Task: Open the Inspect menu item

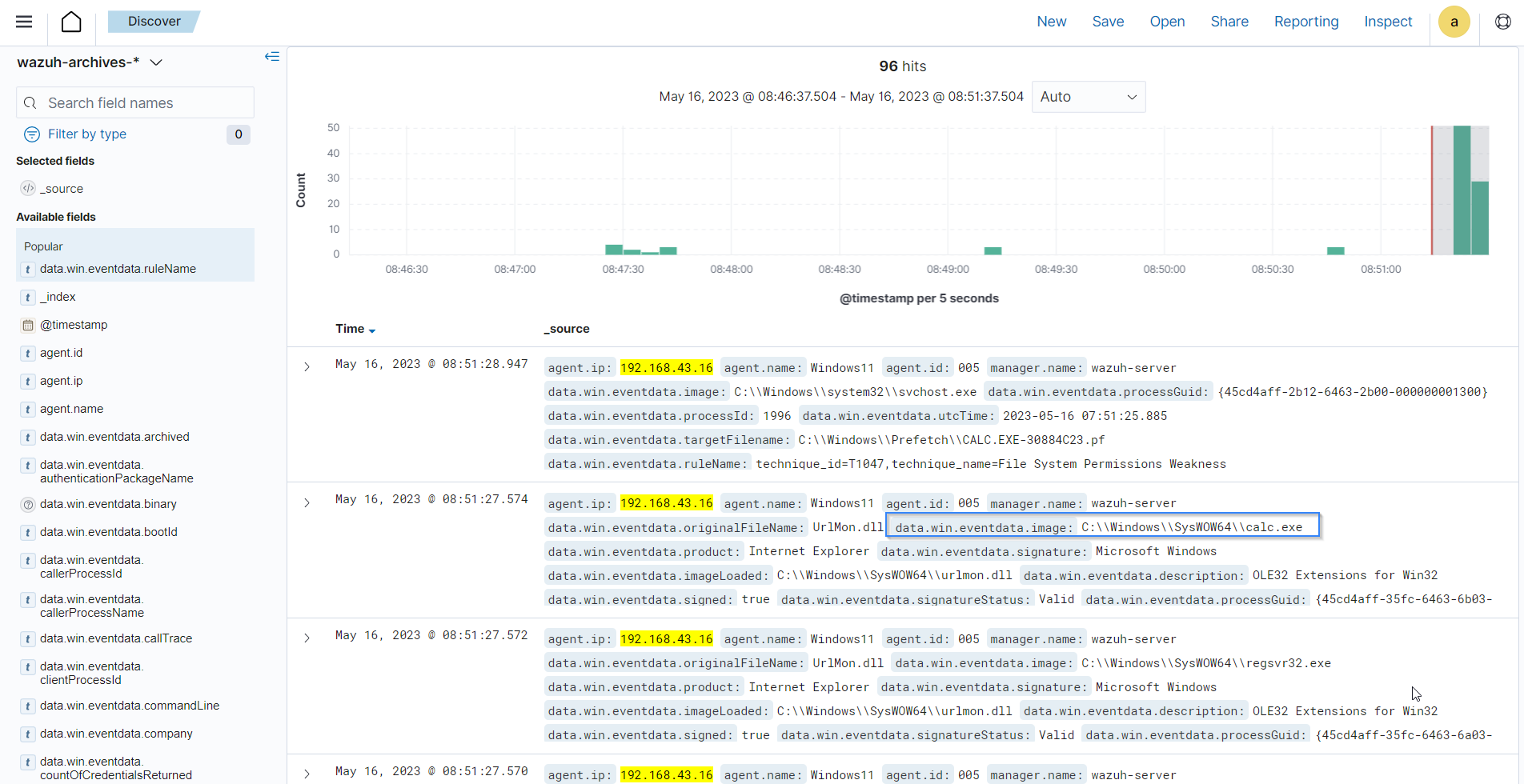Action: click(x=1387, y=22)
